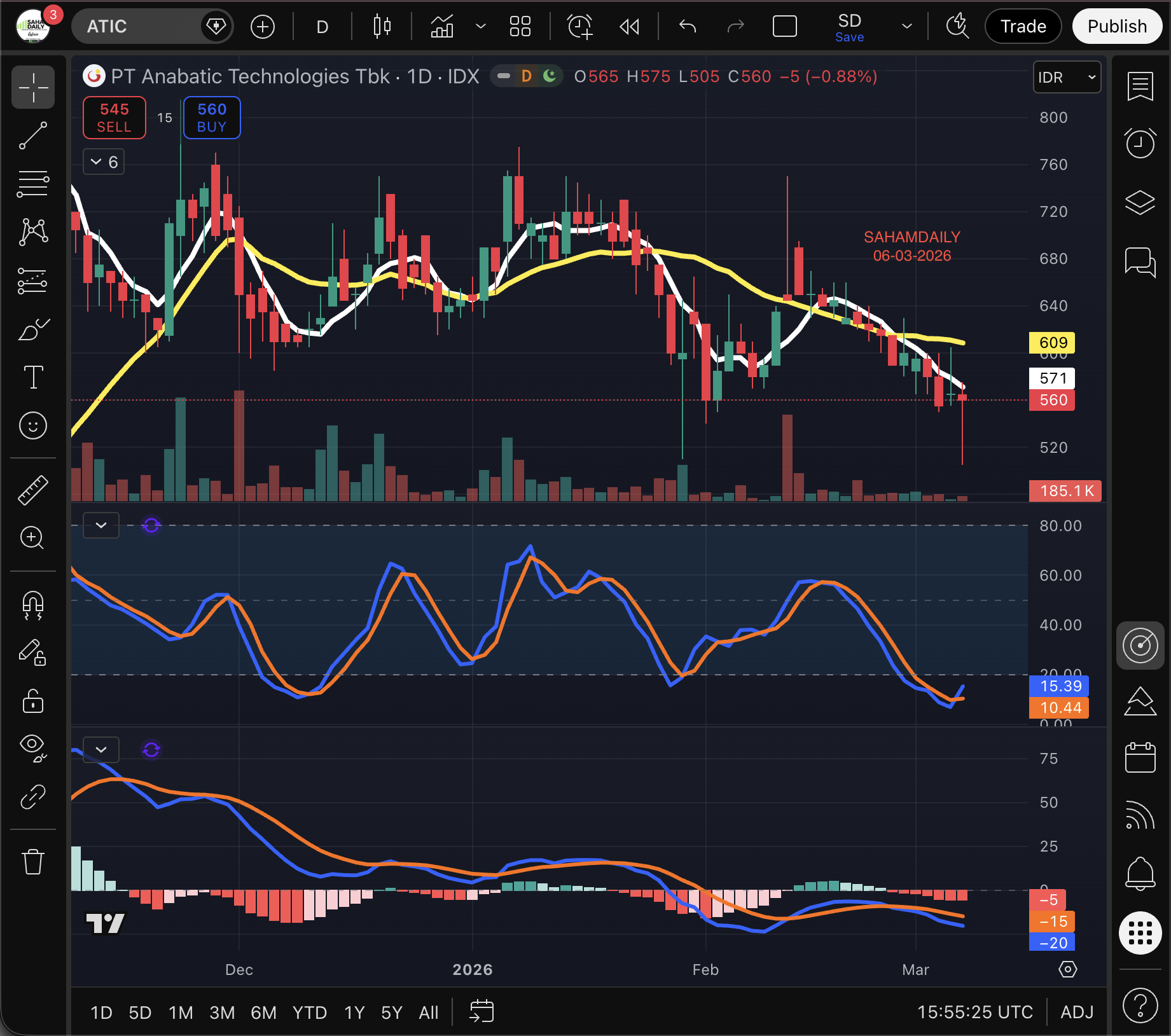
Task: Toggle hide all drawings eye icon
Action: tap(33, 747)
